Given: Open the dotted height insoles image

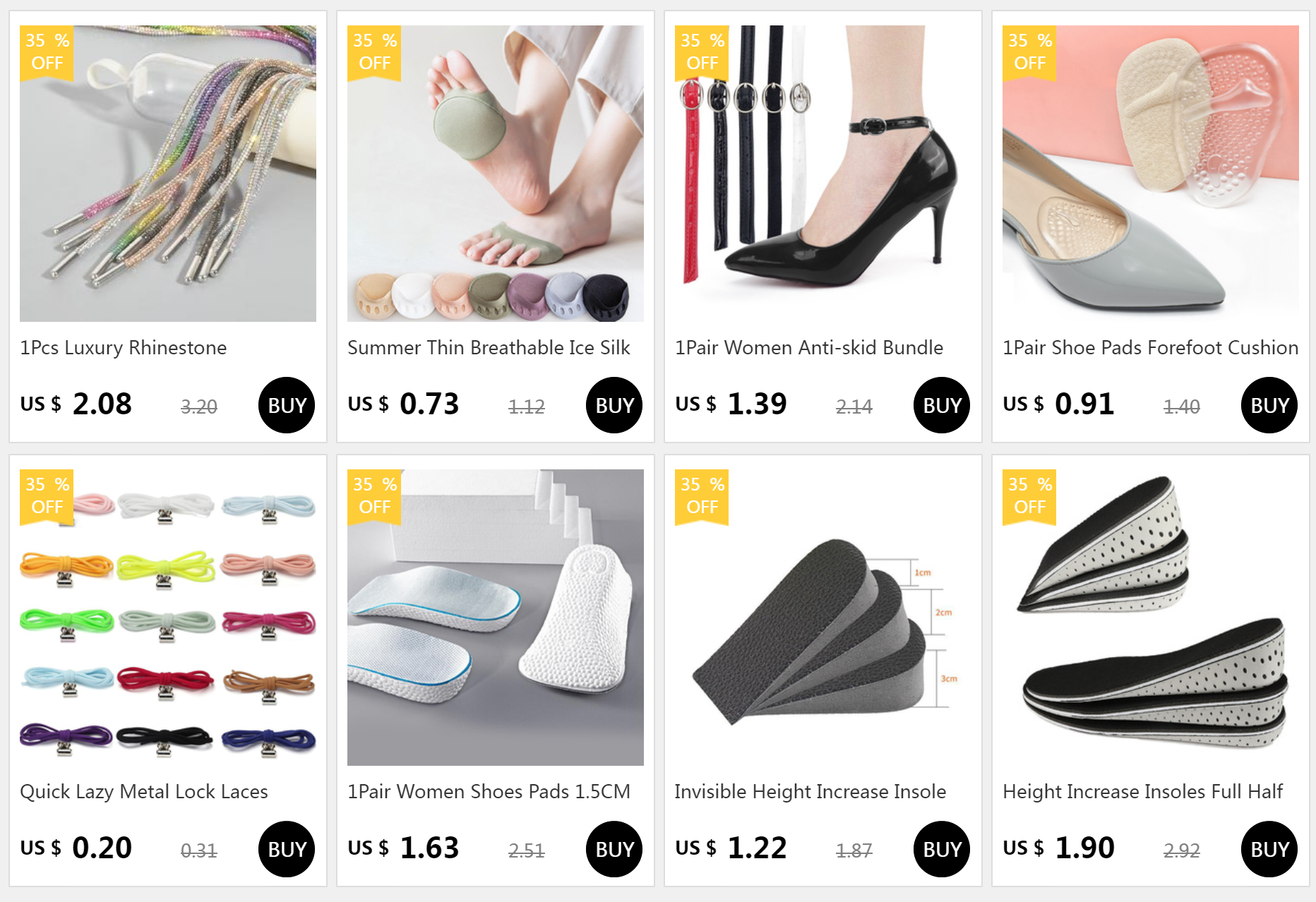Looking at the screenshot, I should coord(1151,618).
